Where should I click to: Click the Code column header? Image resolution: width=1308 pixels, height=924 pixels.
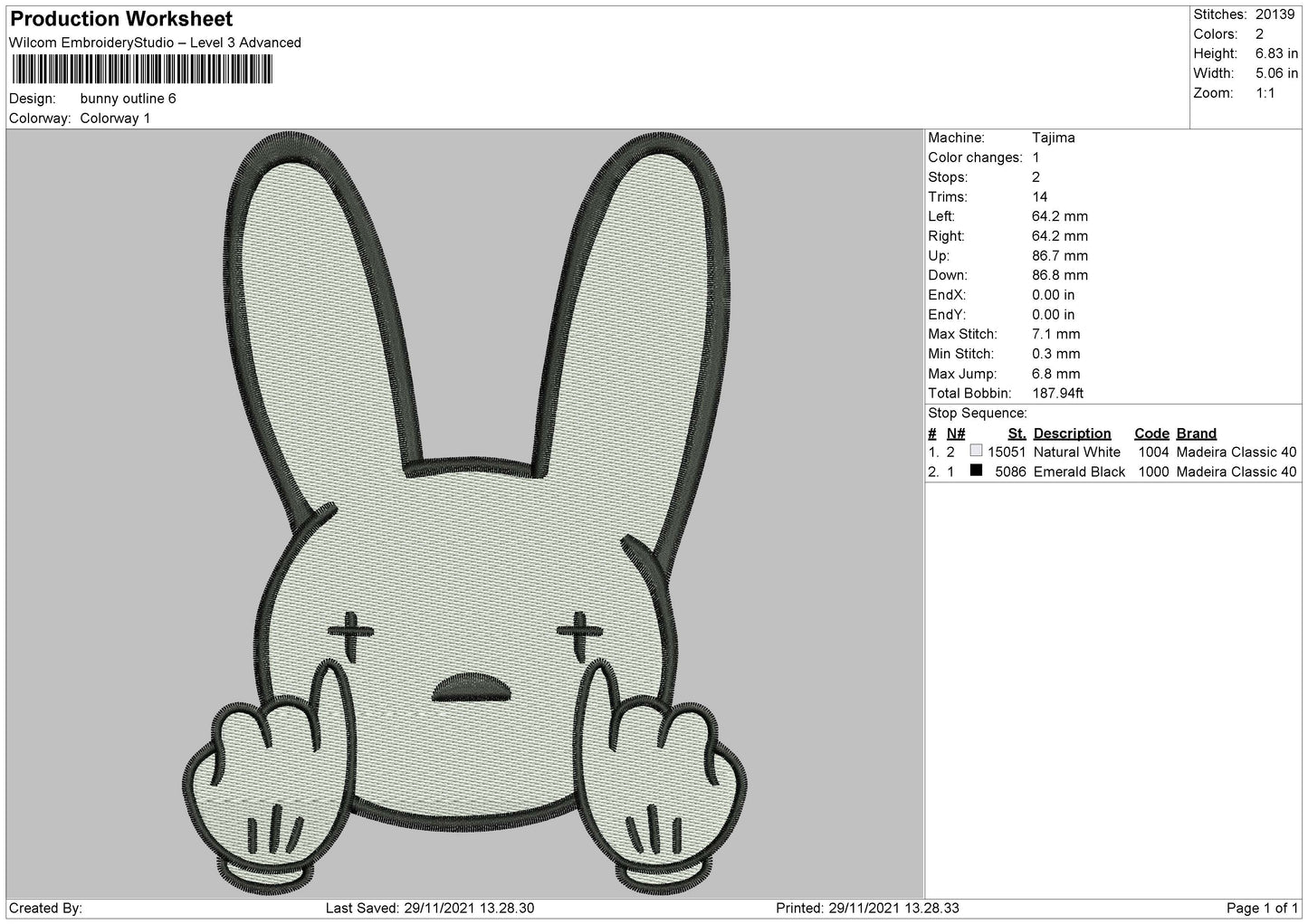1151,433
